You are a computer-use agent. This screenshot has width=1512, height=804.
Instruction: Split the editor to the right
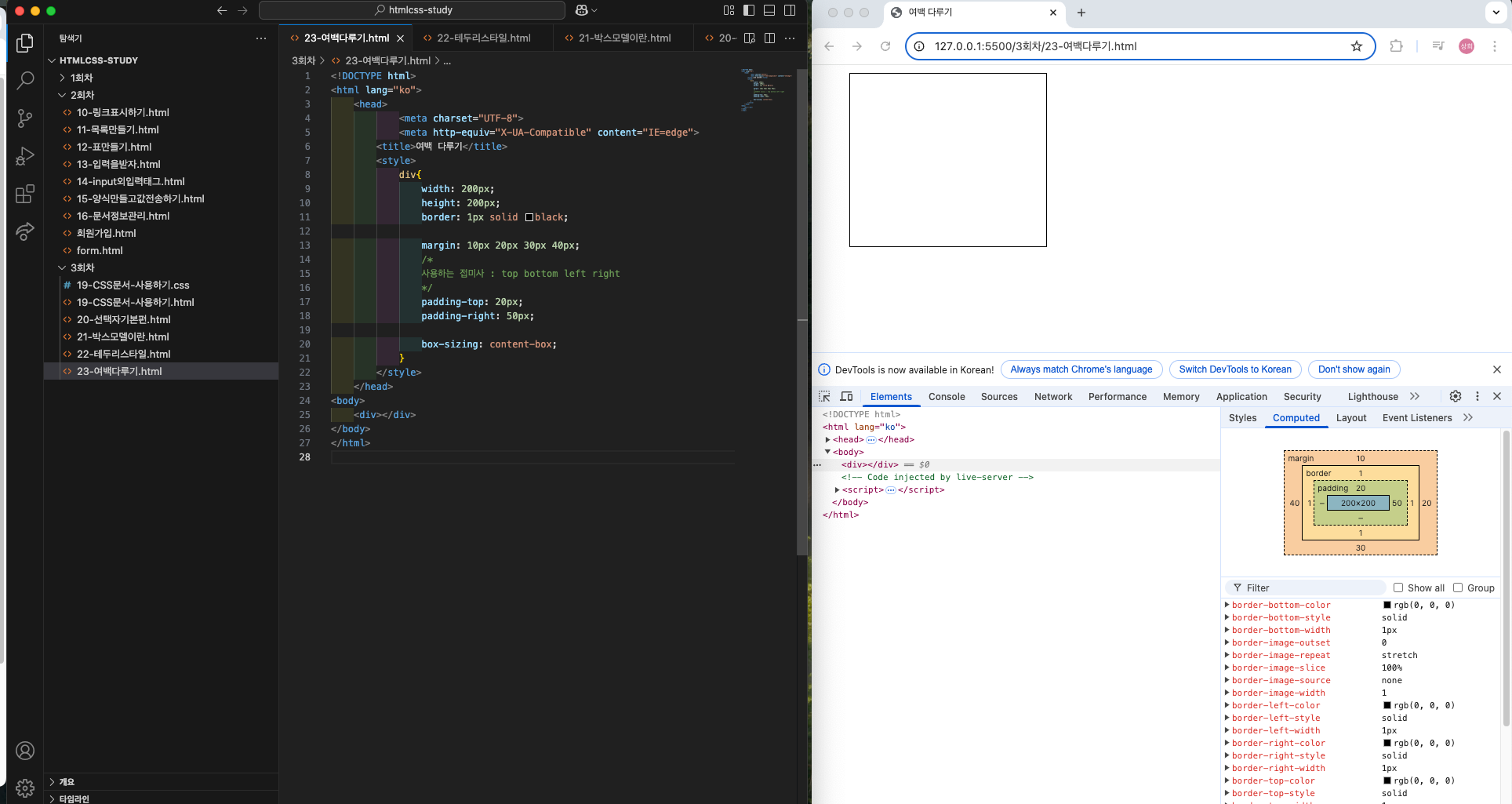[x=769, y=38]
